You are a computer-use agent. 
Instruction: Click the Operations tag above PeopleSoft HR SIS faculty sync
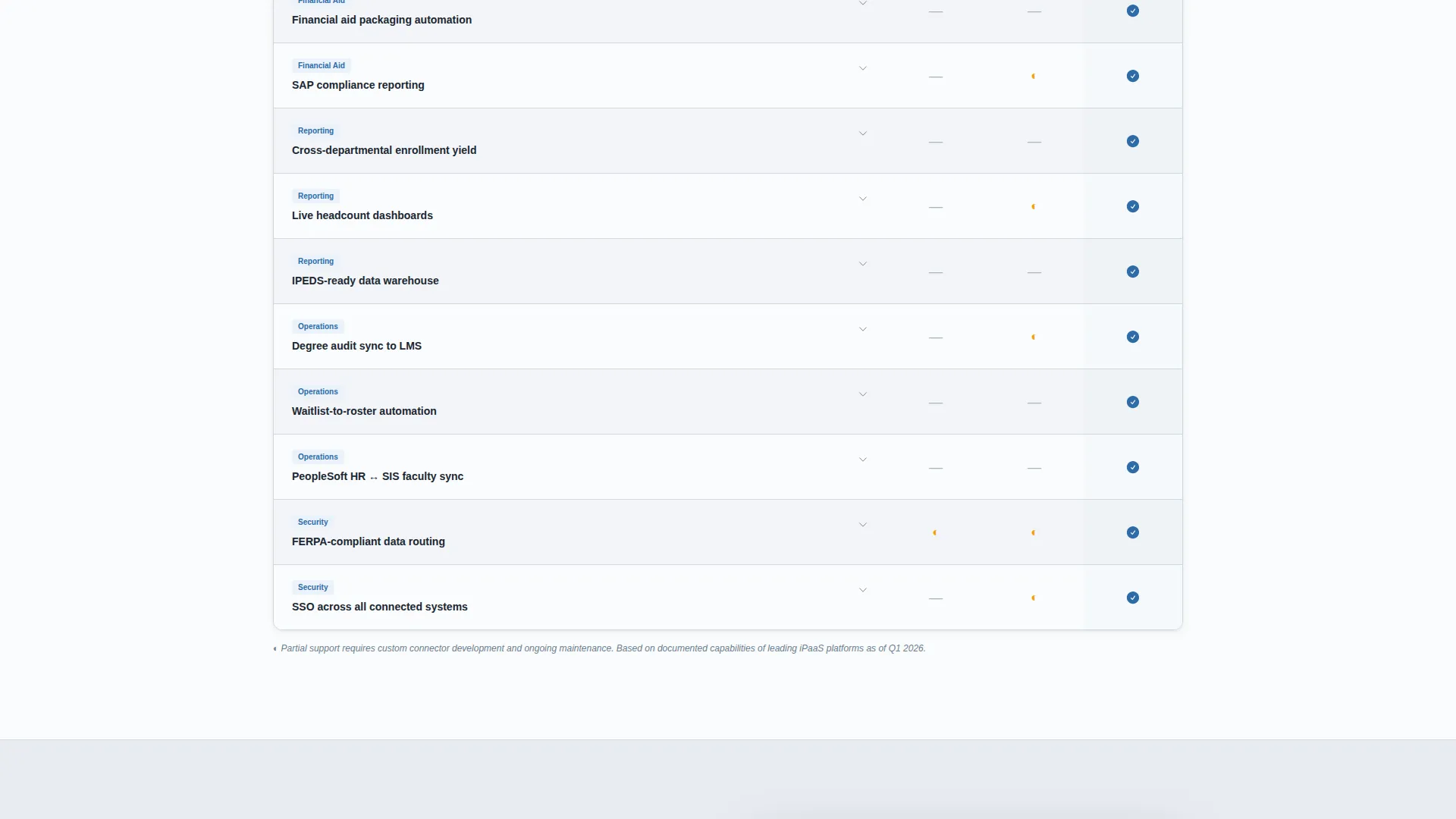pos(318,457)
